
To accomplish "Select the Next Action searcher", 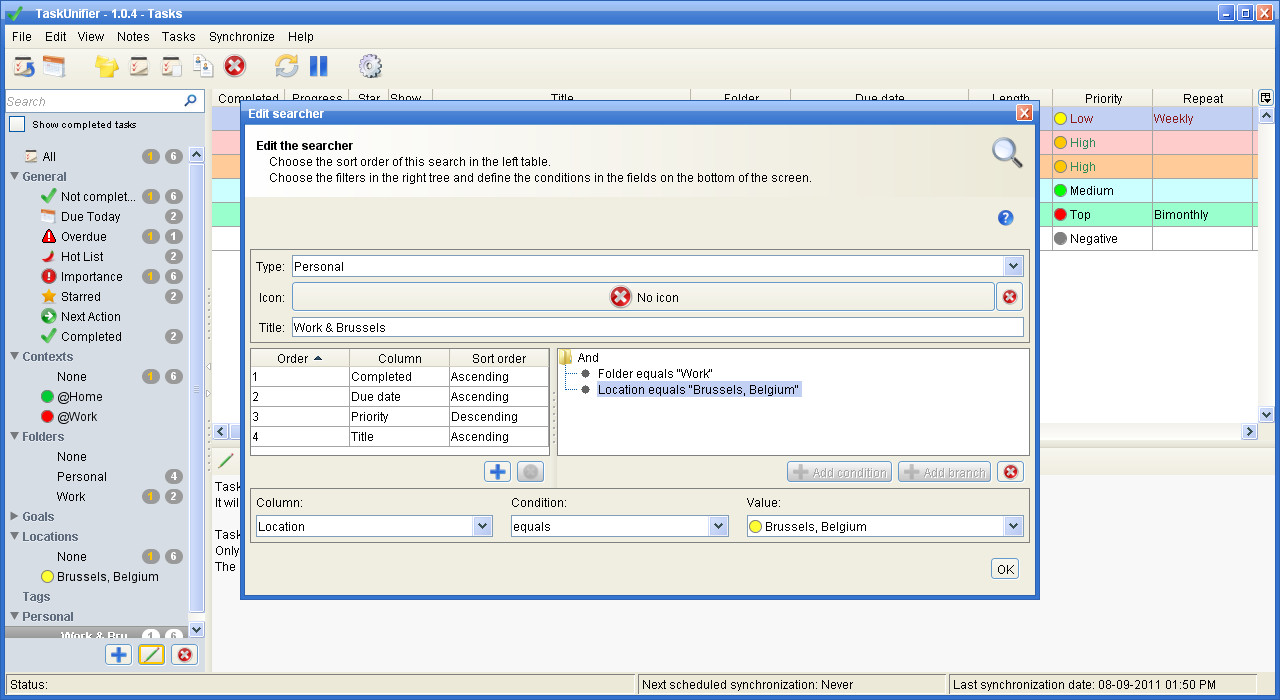I will (x=90, y=317).
